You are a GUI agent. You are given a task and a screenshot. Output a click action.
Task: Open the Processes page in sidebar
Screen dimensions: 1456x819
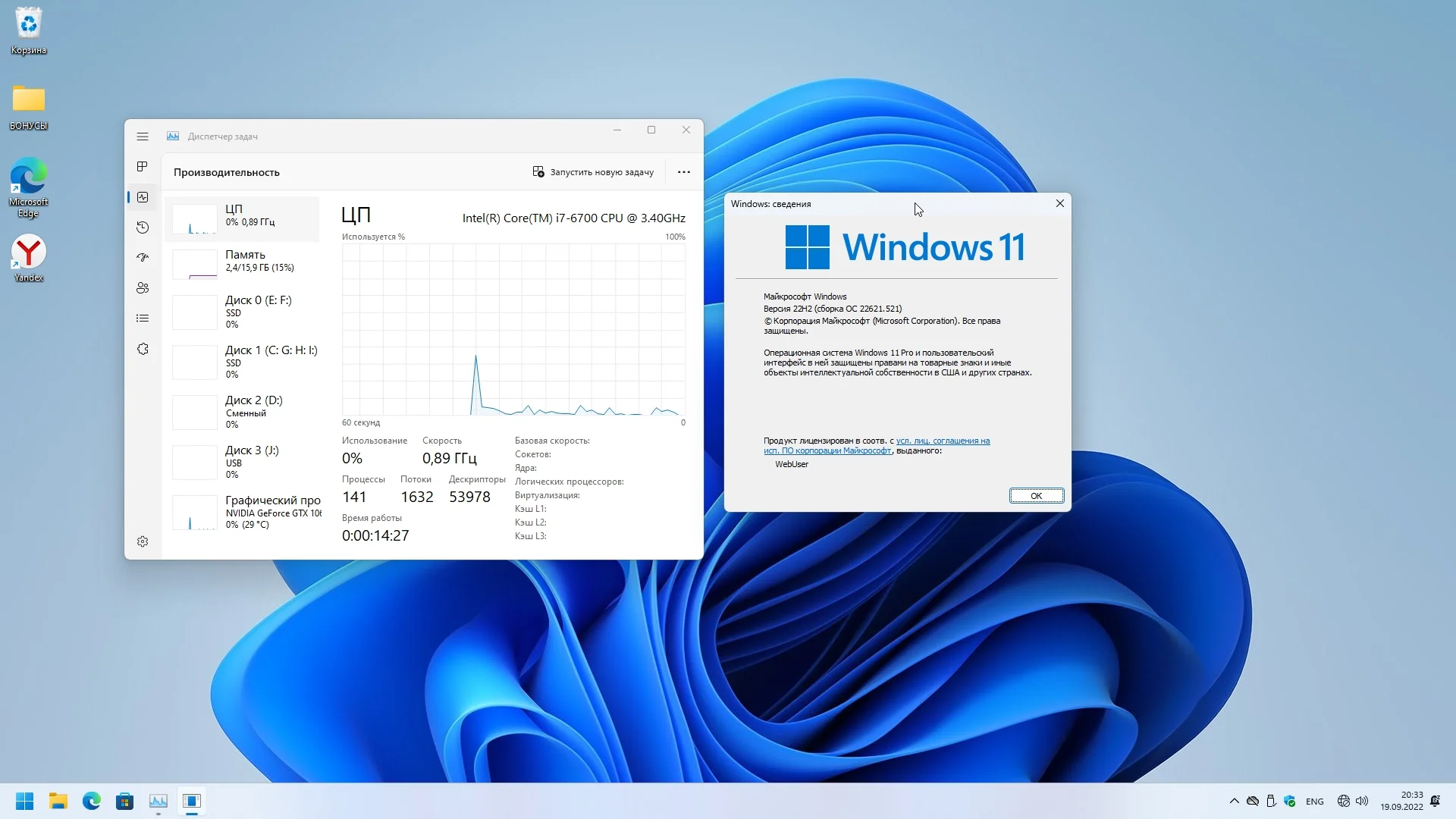[x=143, y=167]
